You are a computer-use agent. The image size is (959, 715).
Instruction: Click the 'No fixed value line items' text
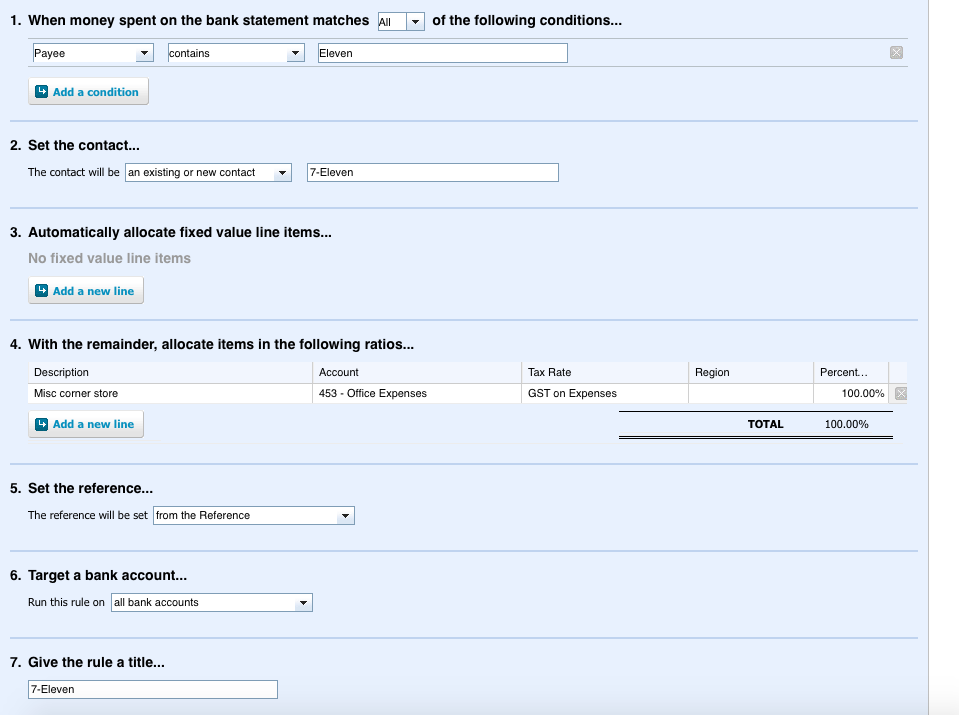click(109, 258)
